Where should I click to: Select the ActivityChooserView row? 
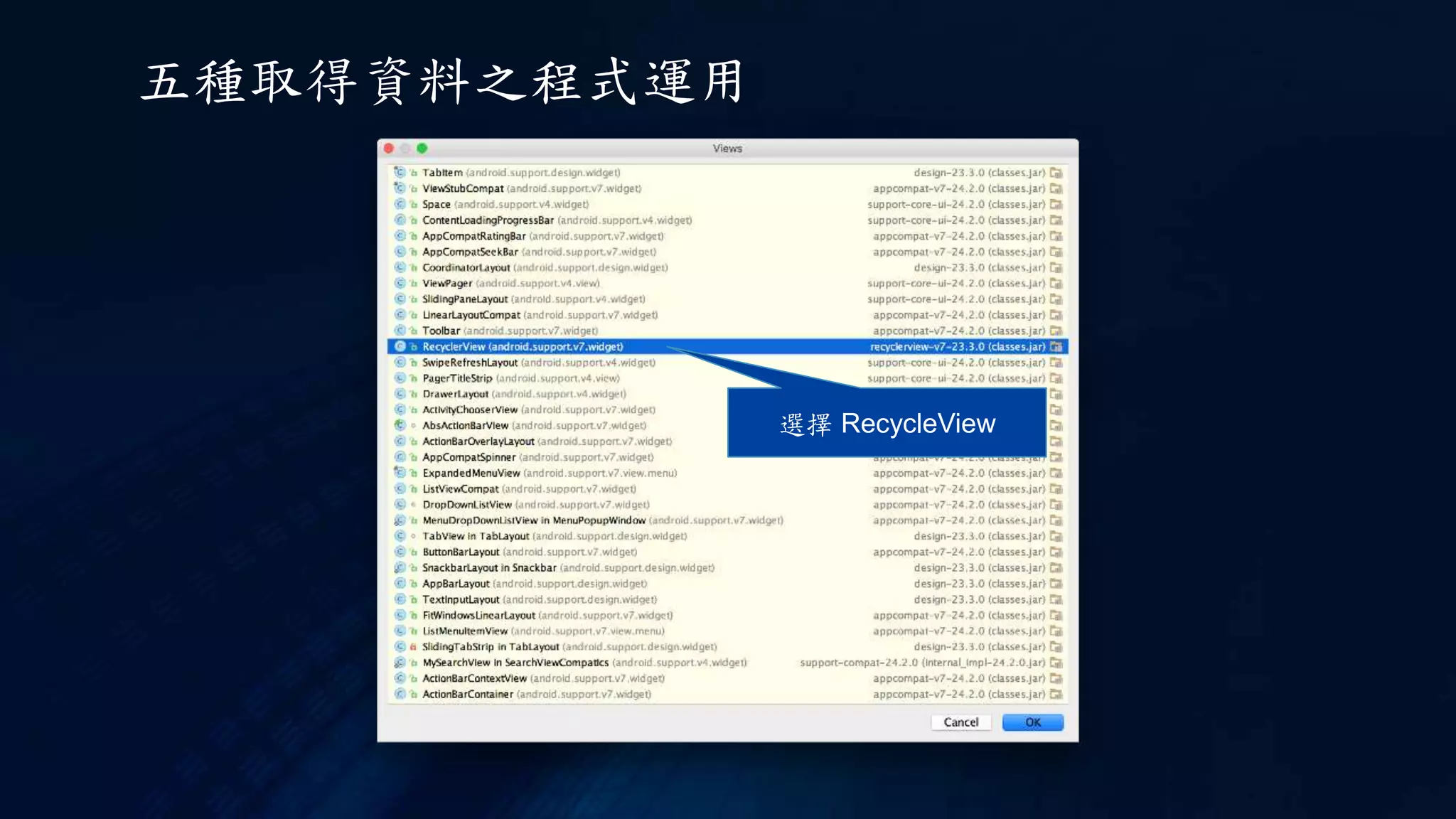727,410
